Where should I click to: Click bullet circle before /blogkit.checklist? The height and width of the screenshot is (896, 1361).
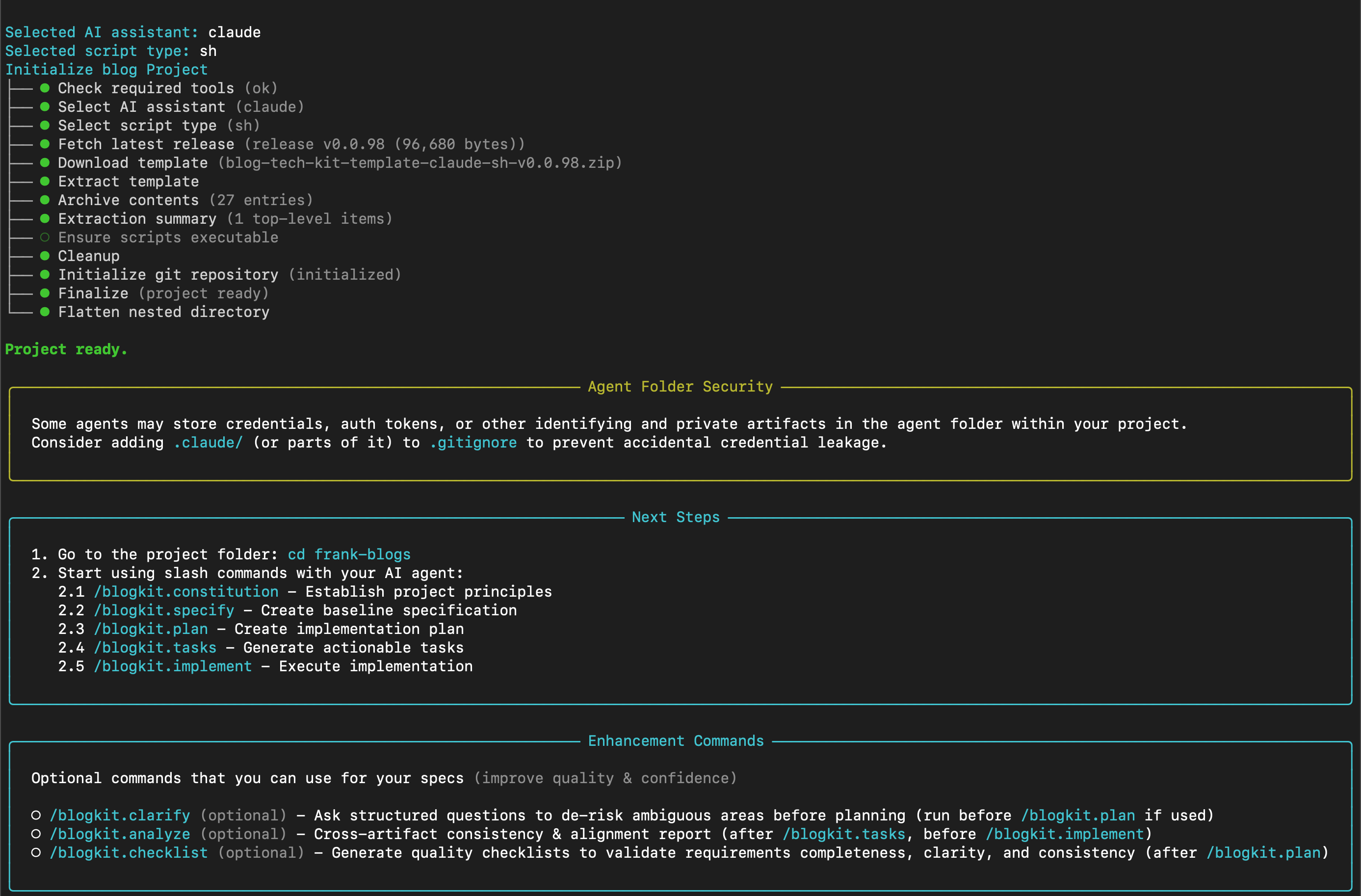click(36, 852)
